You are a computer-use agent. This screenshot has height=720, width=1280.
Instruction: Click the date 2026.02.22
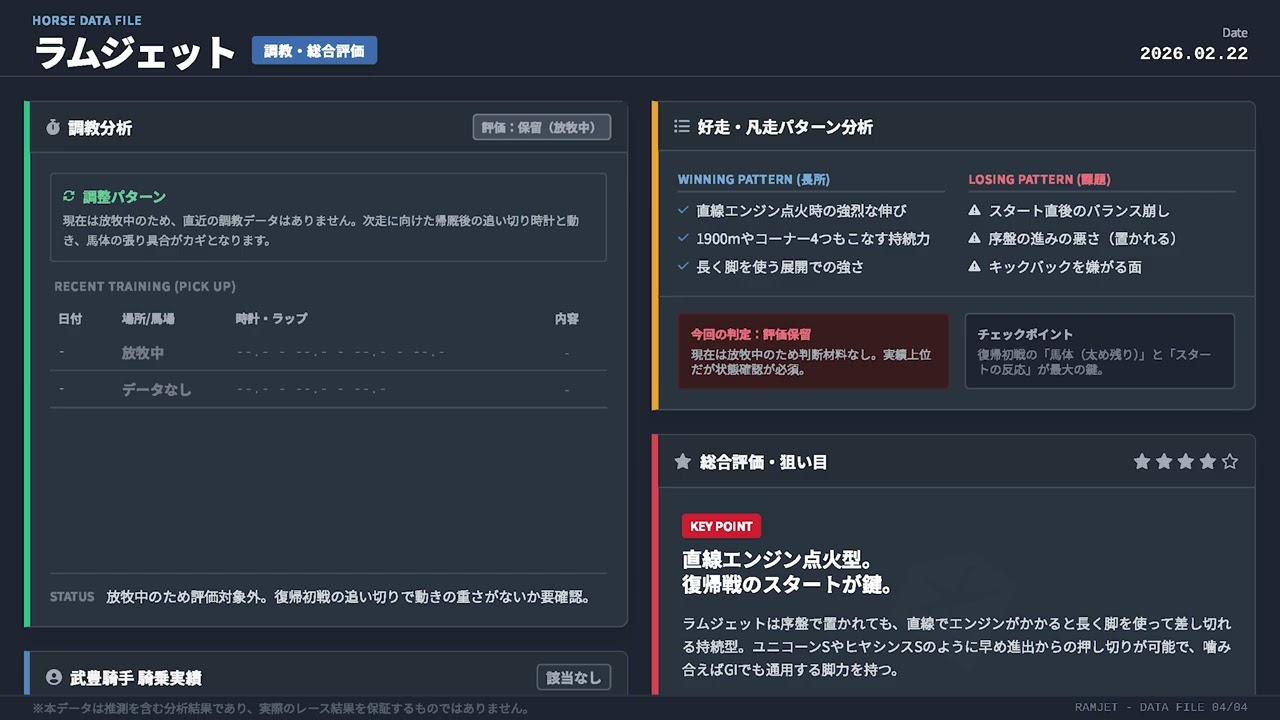[1194, 54]
